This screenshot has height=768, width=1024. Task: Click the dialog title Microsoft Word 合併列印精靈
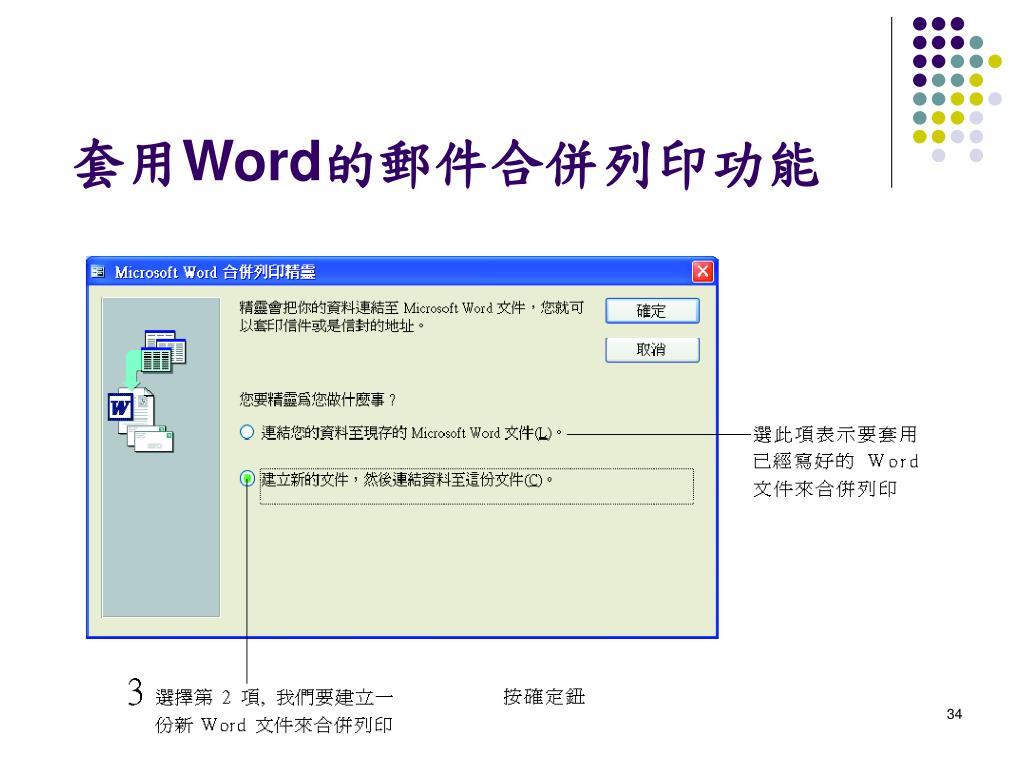(215, 272)
